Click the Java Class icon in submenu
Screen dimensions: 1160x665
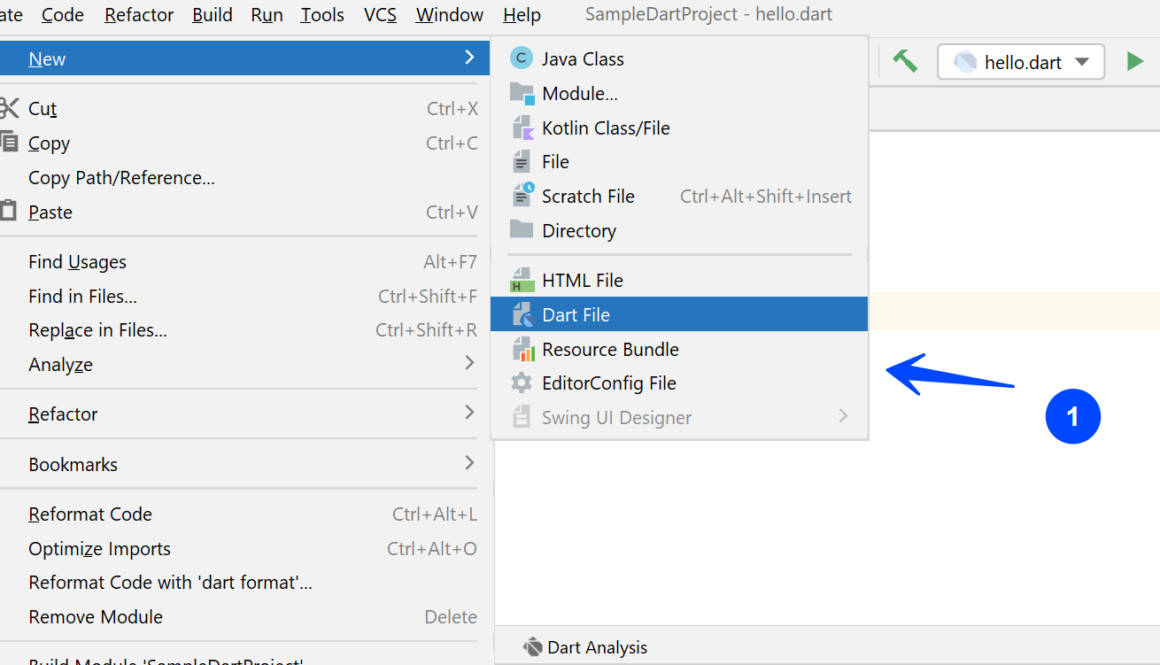pos(521,59)
